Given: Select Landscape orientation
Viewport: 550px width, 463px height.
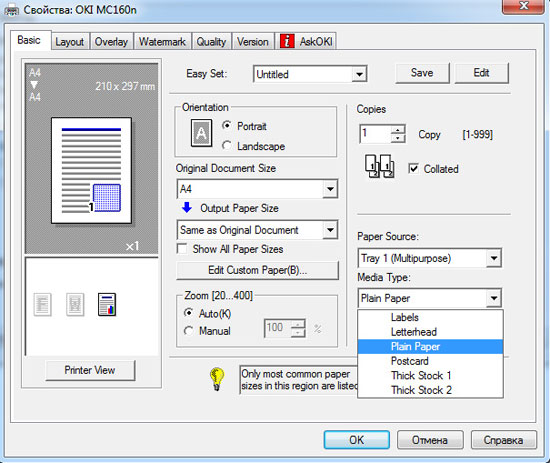Looking at the screenshot, I should coord(227,145).
